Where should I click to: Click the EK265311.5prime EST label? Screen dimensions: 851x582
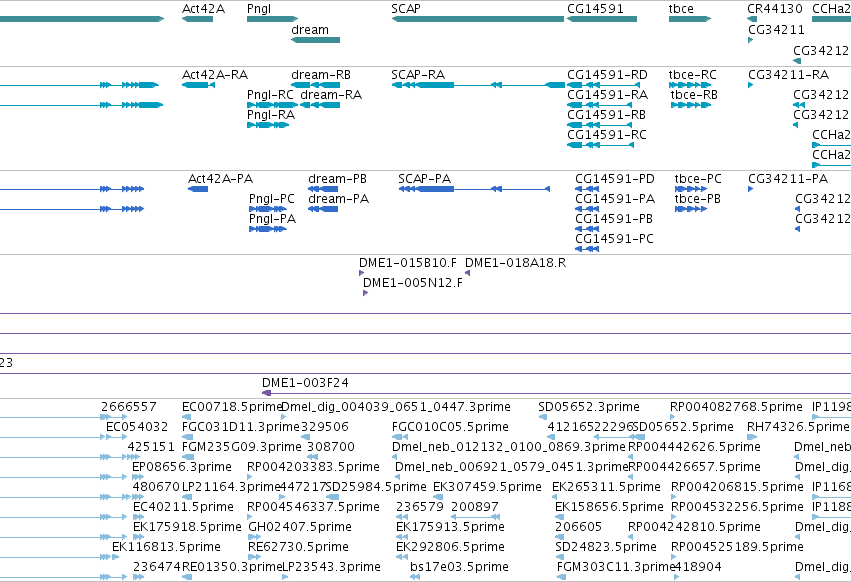(606, 487)
